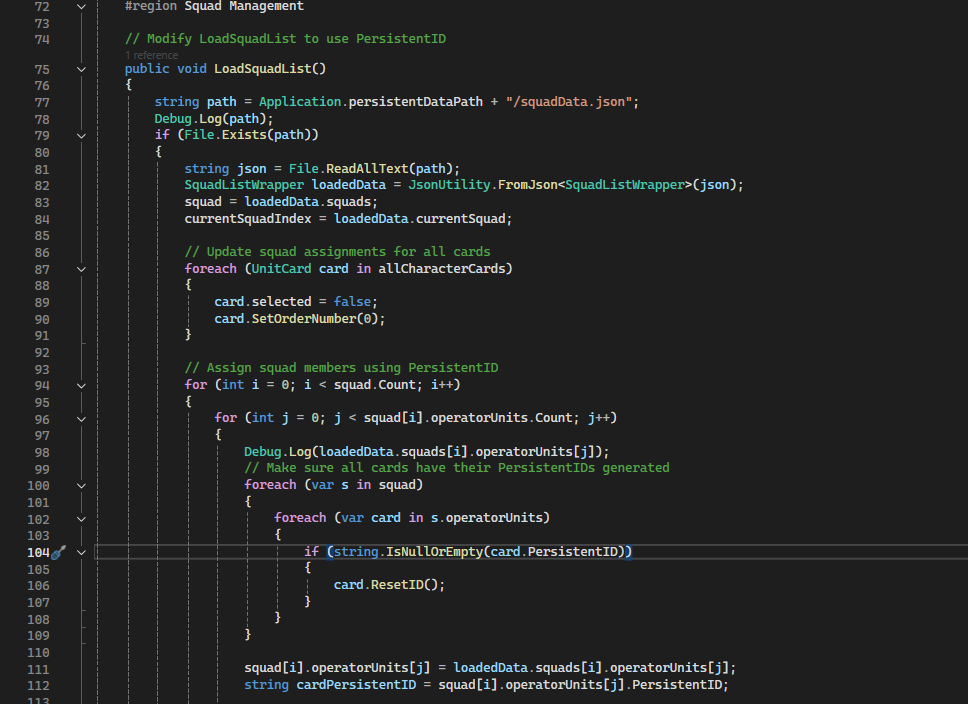The width and height of the screenshot is (968, 704).
Task: Collapse the outer for loop on line 94
Action: click(81, 384)
